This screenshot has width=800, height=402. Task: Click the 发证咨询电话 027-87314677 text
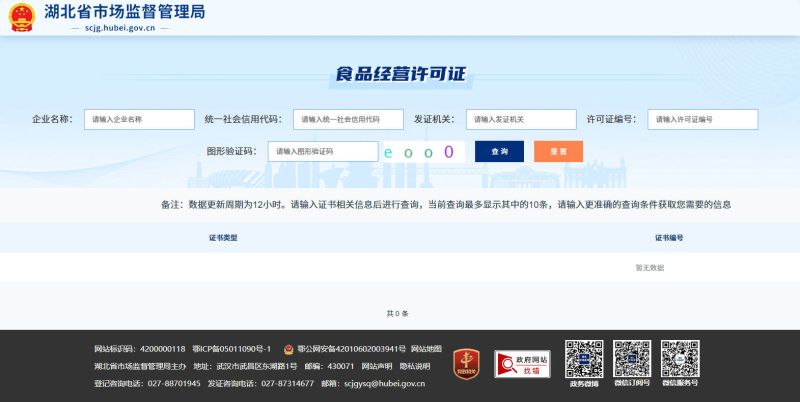[261, 384]
